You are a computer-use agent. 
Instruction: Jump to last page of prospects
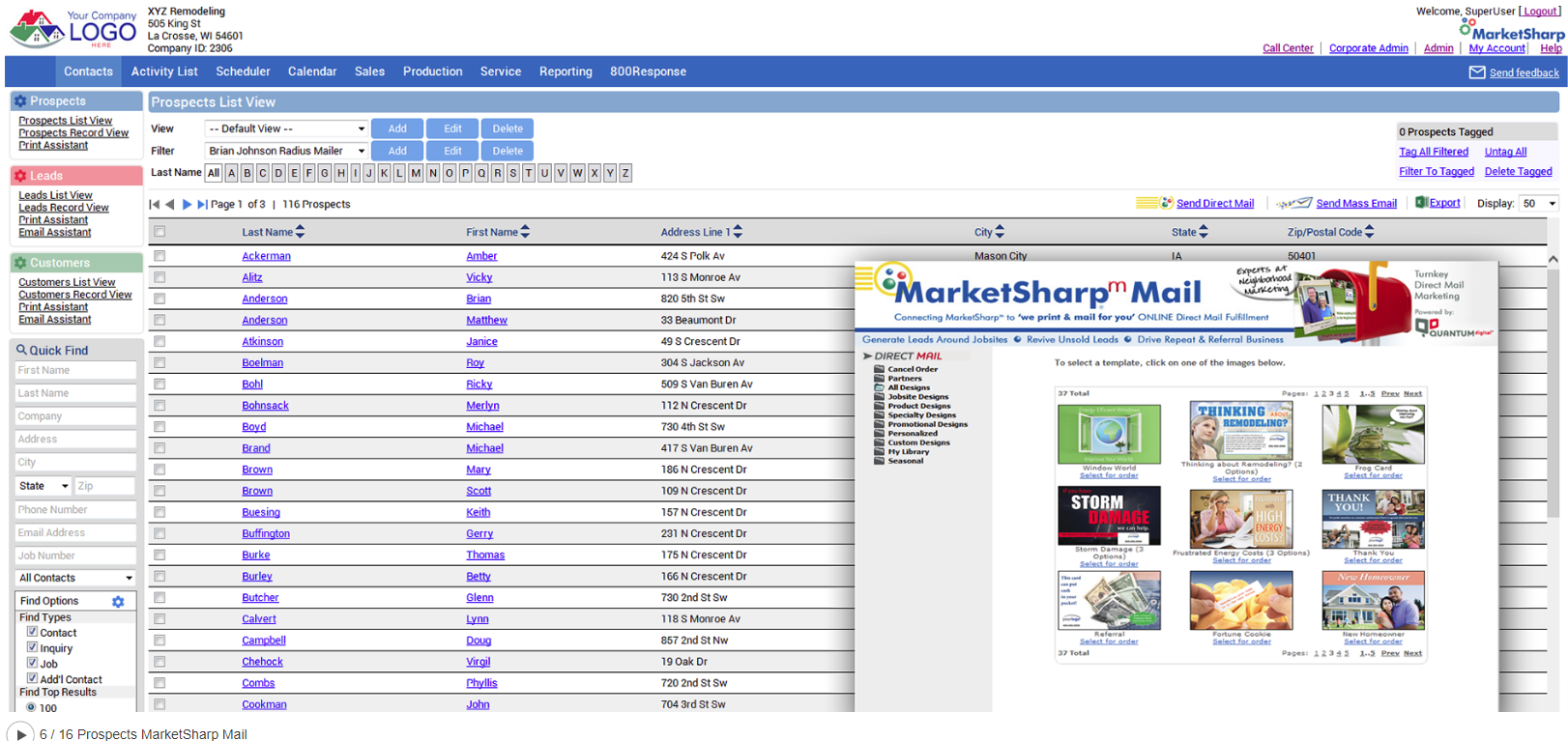(202, 204)
